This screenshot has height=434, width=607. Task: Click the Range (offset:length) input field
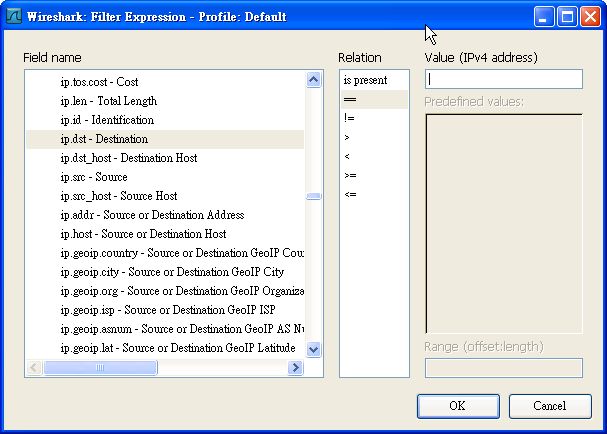(504, 368)
